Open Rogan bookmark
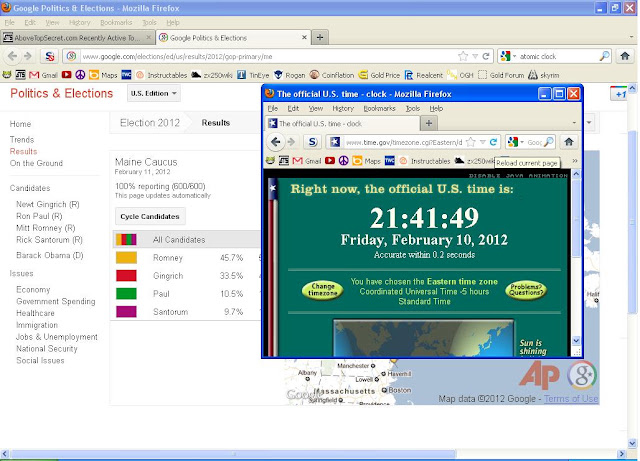Screen dimensions: 640x461 click(x=290, y=75)
